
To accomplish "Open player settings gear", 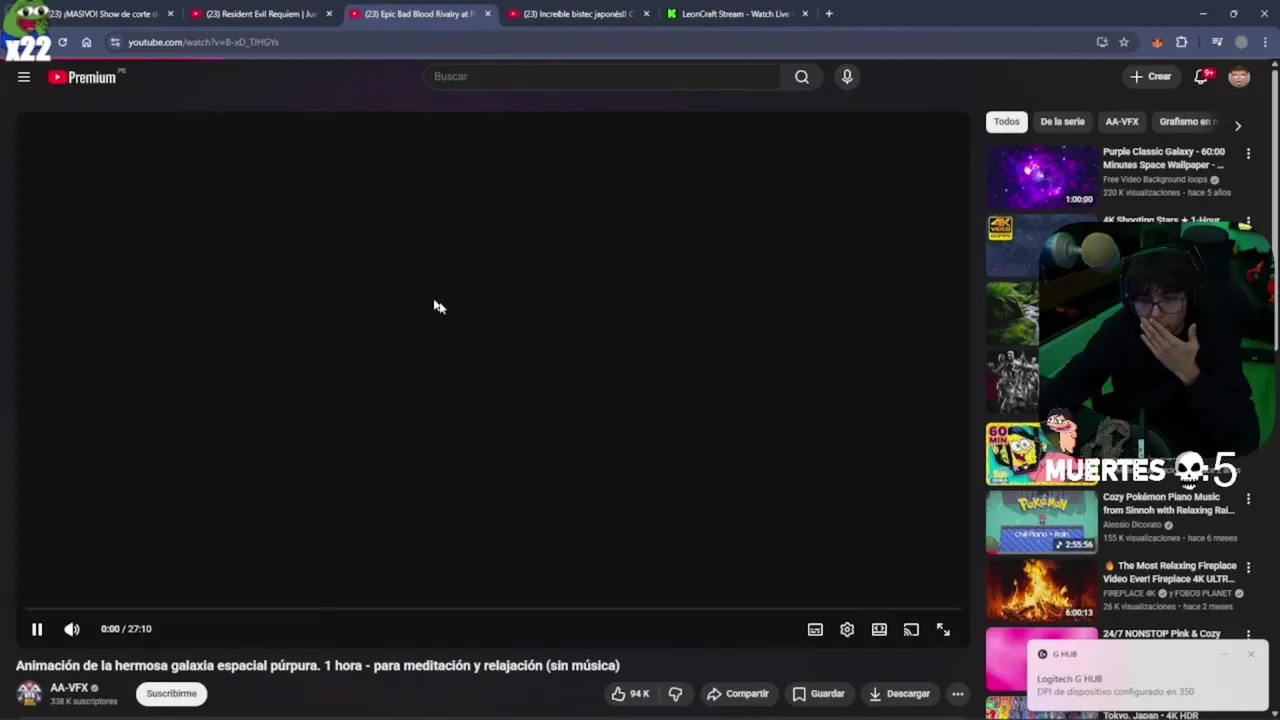I will click(x=847, y=629).
